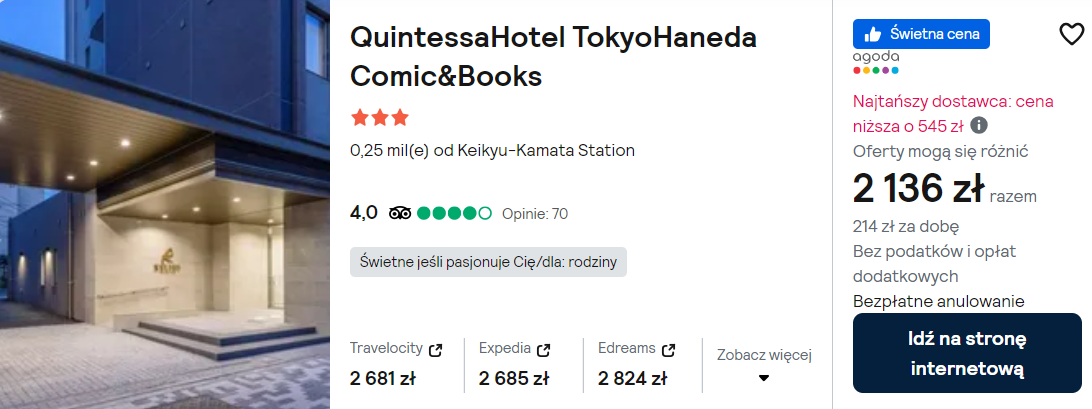Click the hotel entrance photo
This screenshot has height=409, width=1092.
click(x=165, y=204)
